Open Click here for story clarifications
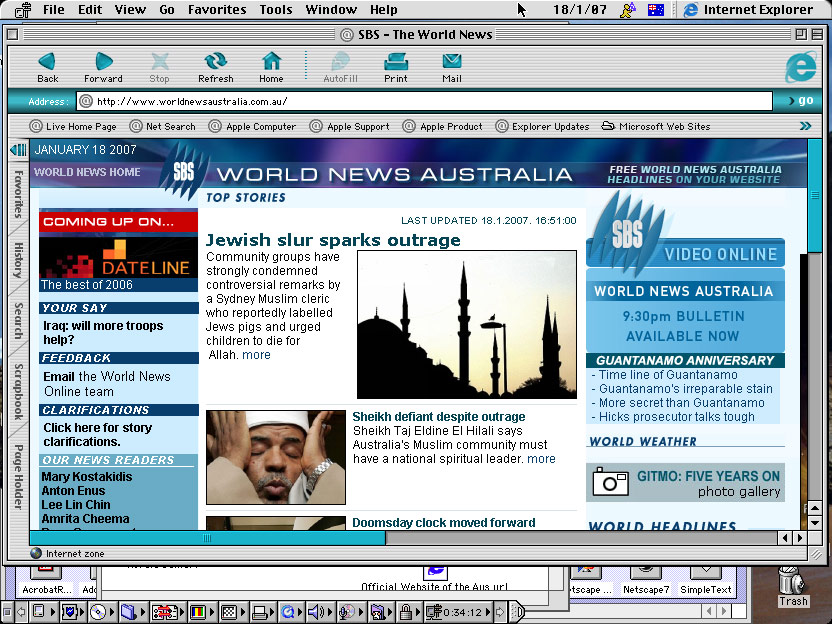Viewport: 832px width, 624px height. (98, 435)
